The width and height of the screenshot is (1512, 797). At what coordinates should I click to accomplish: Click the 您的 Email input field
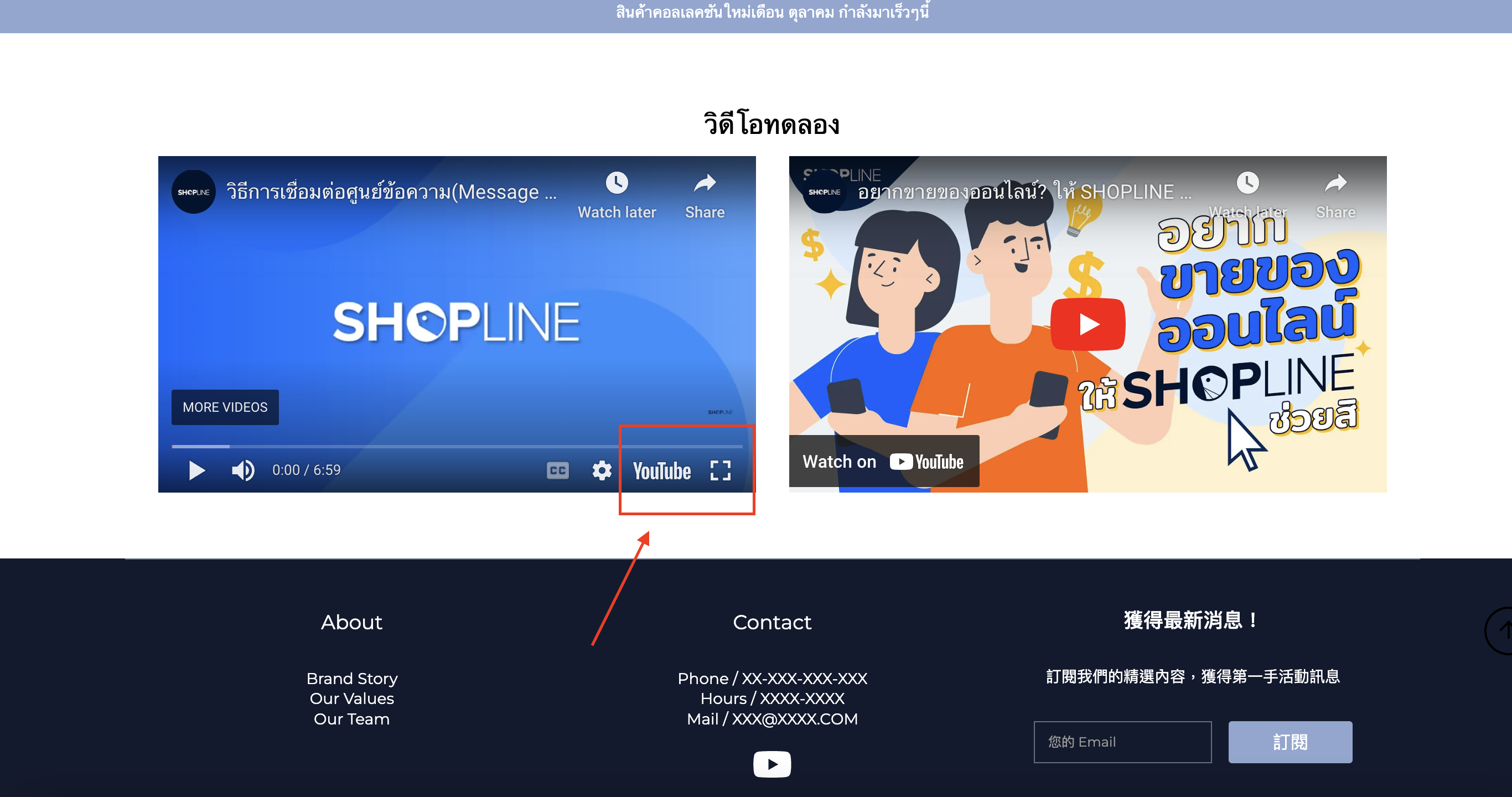point(1122,742)
